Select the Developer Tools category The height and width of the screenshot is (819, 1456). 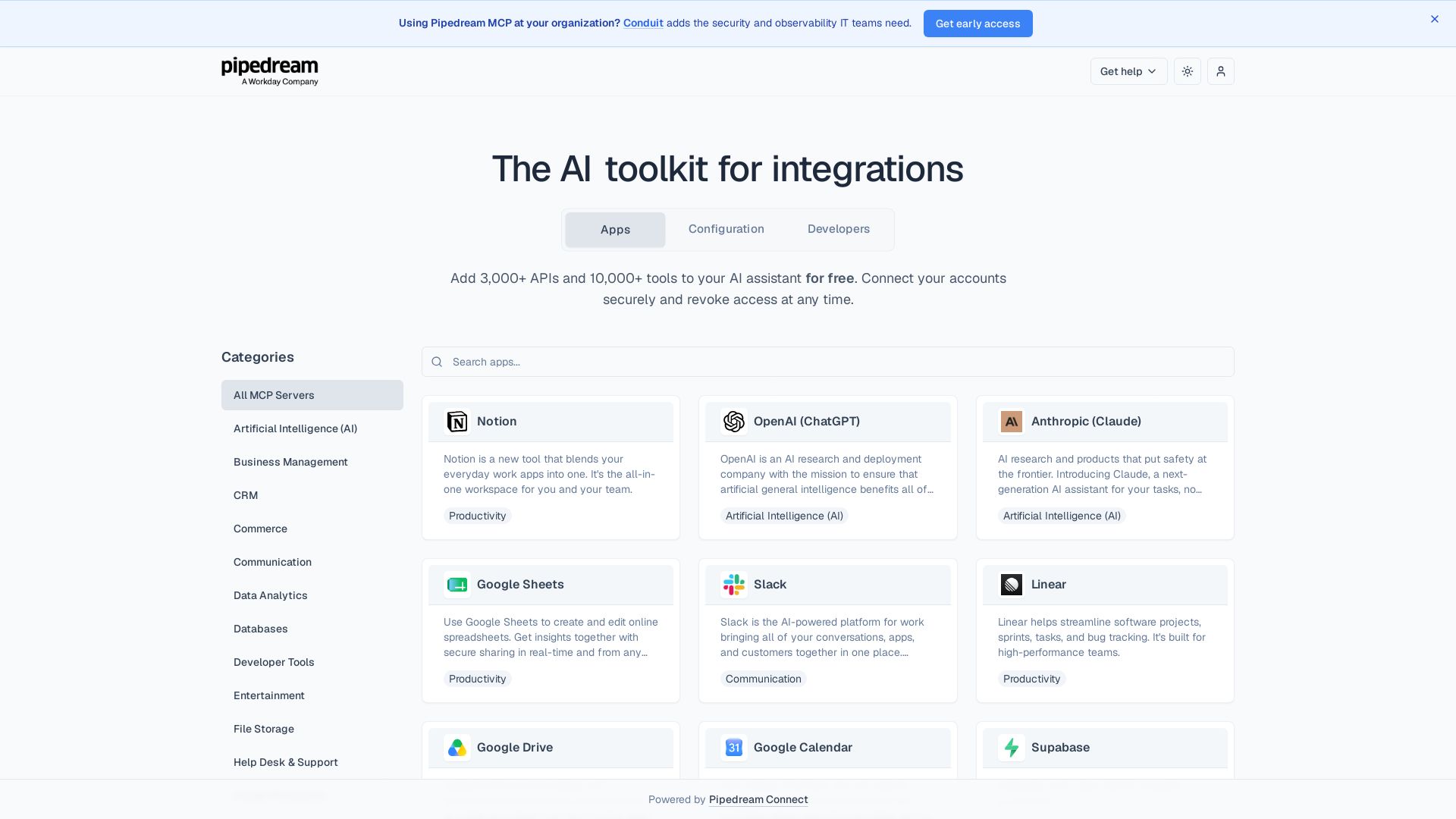pyautogui.click(x=312, y=662)
